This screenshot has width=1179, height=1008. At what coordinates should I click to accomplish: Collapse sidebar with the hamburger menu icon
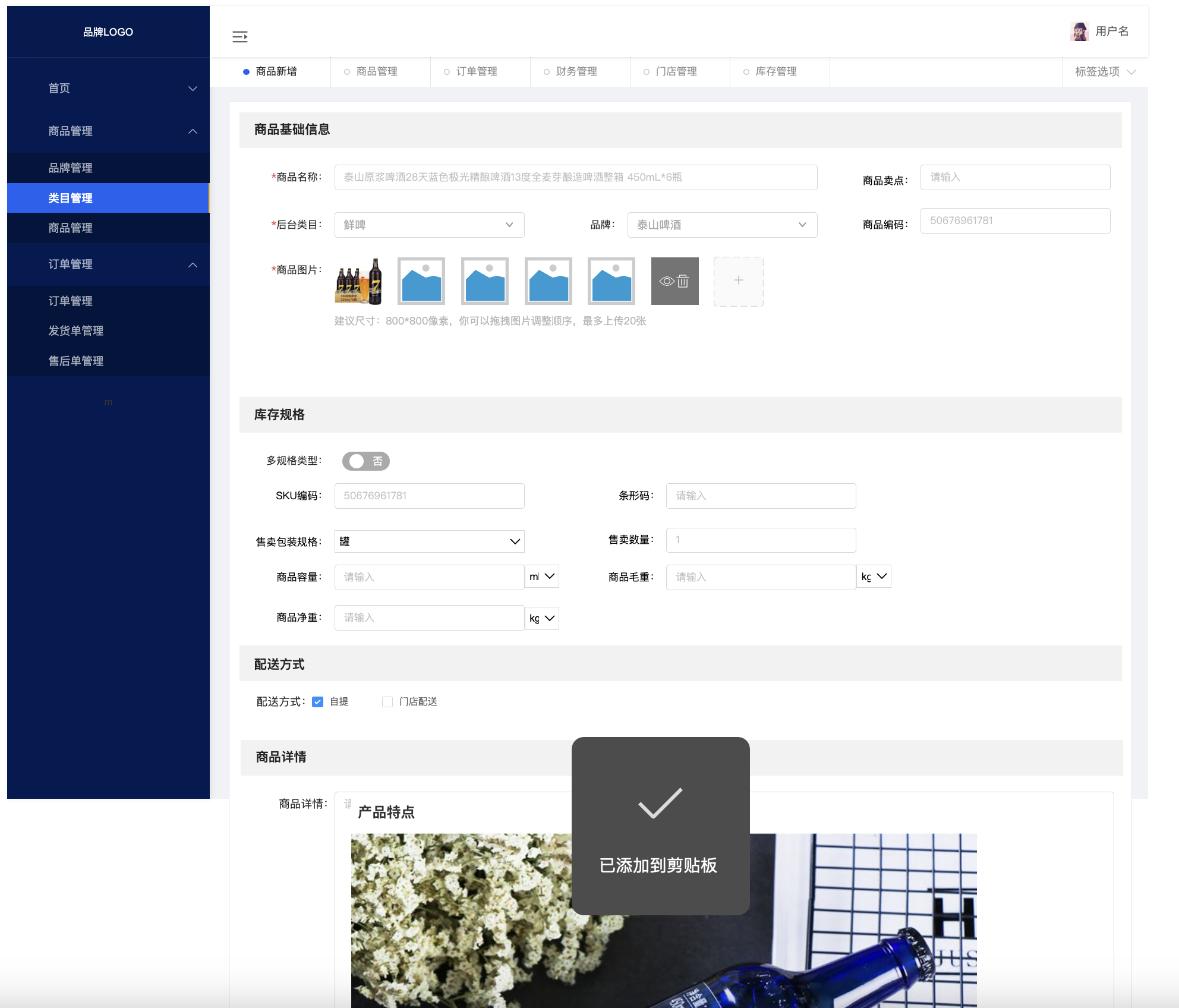point(239,37)
